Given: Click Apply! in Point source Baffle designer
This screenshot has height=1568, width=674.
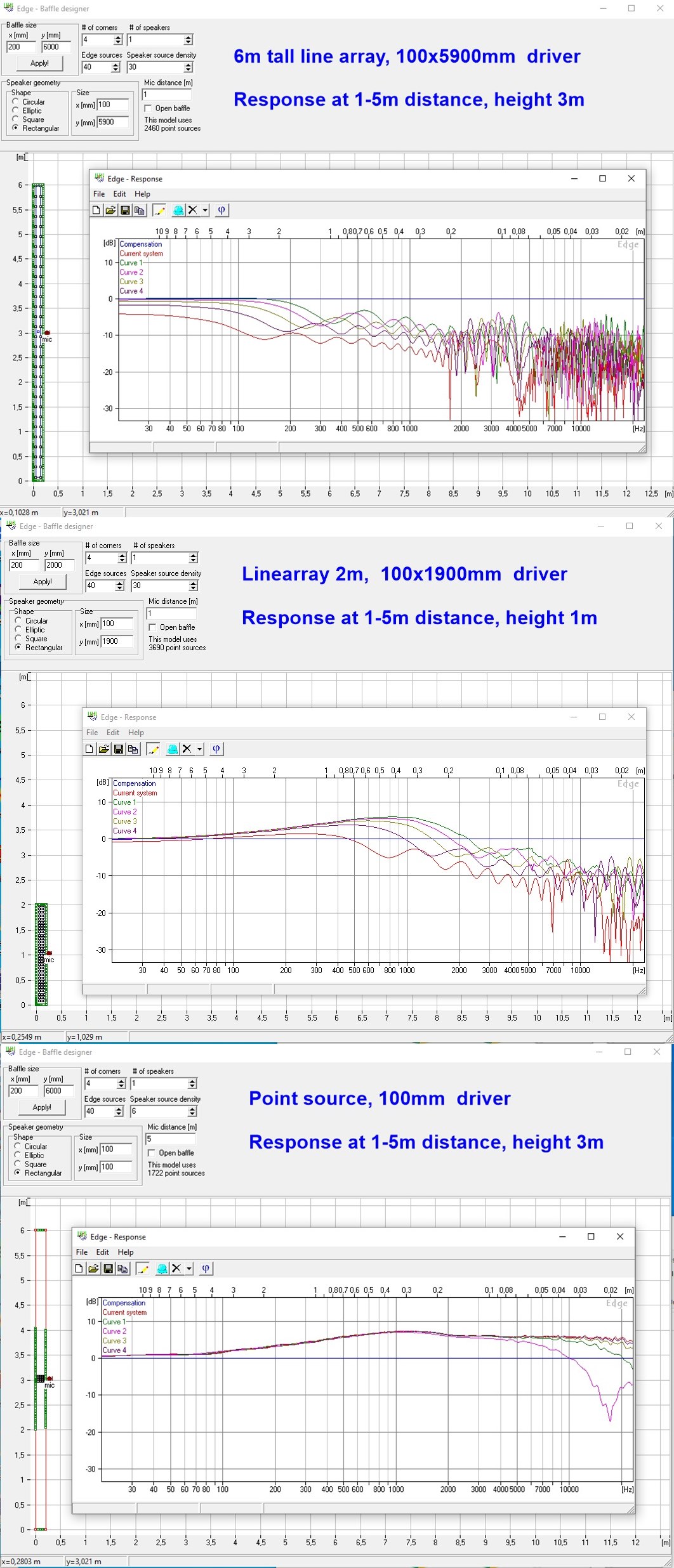Looking at the screenshot, I should click(x=42, y=1107).
